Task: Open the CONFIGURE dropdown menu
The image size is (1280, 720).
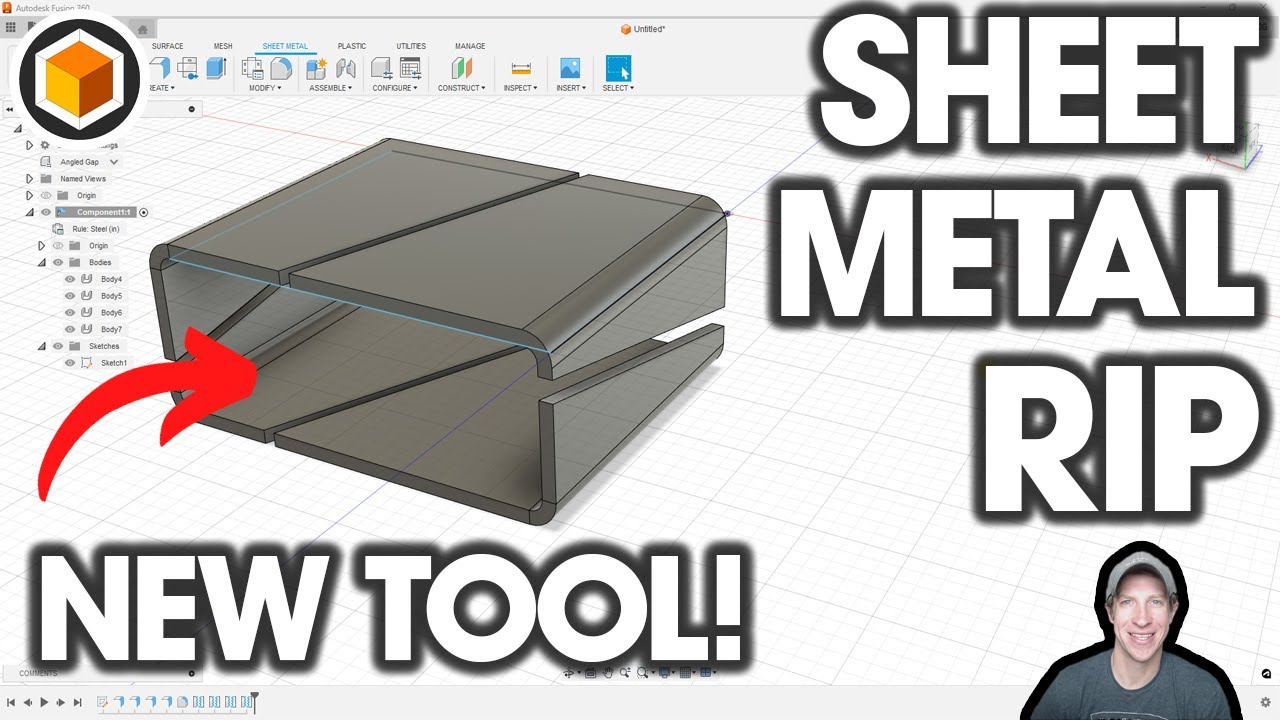Action: click(x=395, y=88)
